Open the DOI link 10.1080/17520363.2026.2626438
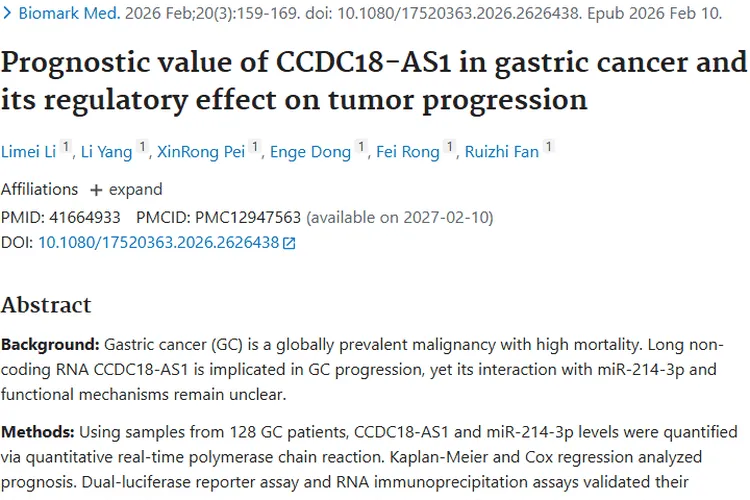The image size is (750, 500). point(158,242)
